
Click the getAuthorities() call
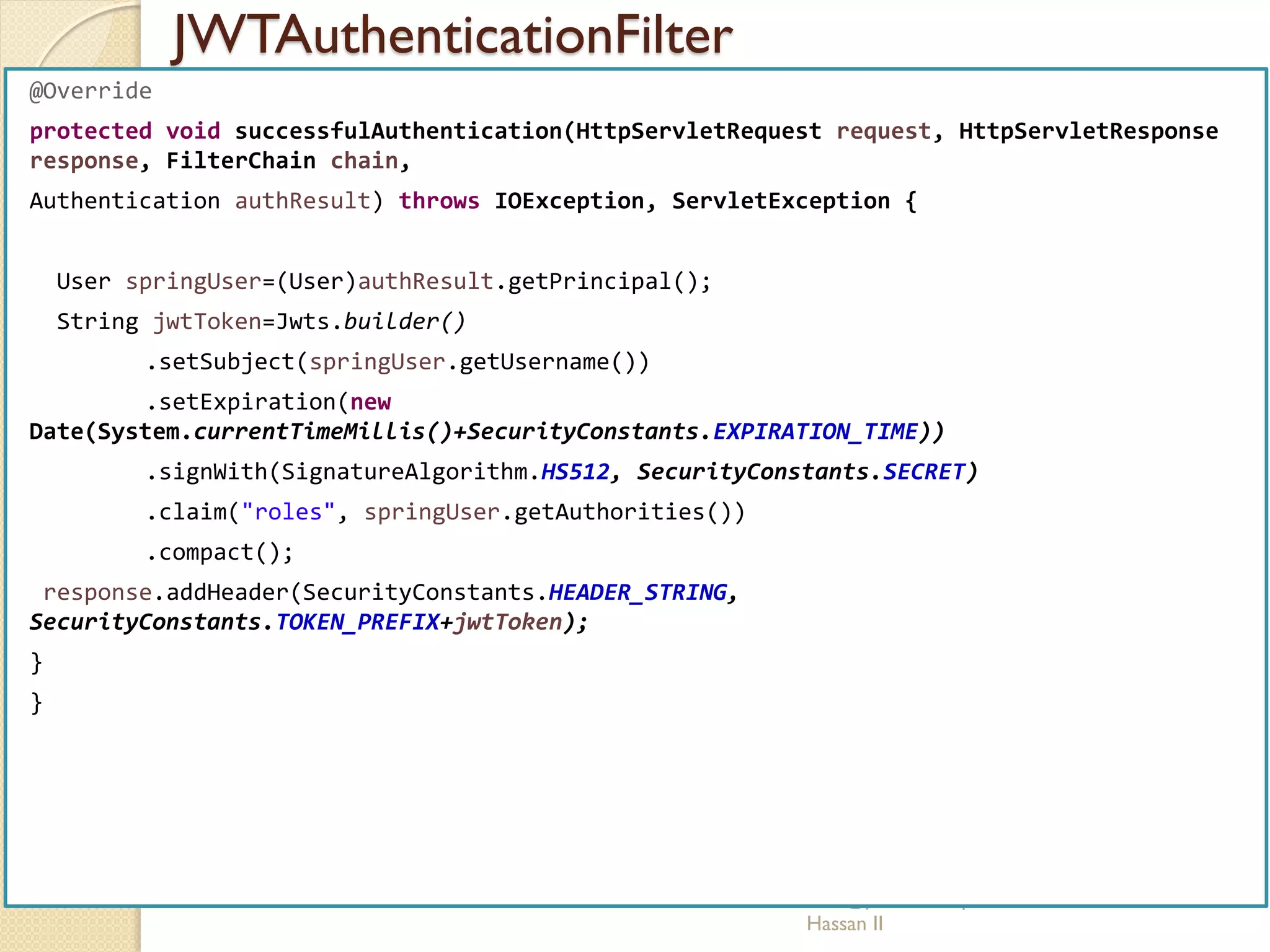click(629, 513)
